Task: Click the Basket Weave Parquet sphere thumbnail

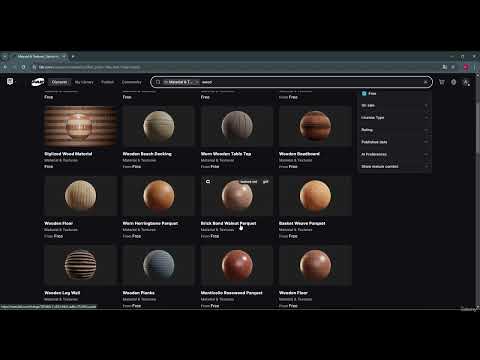Action: pos(315,196)
